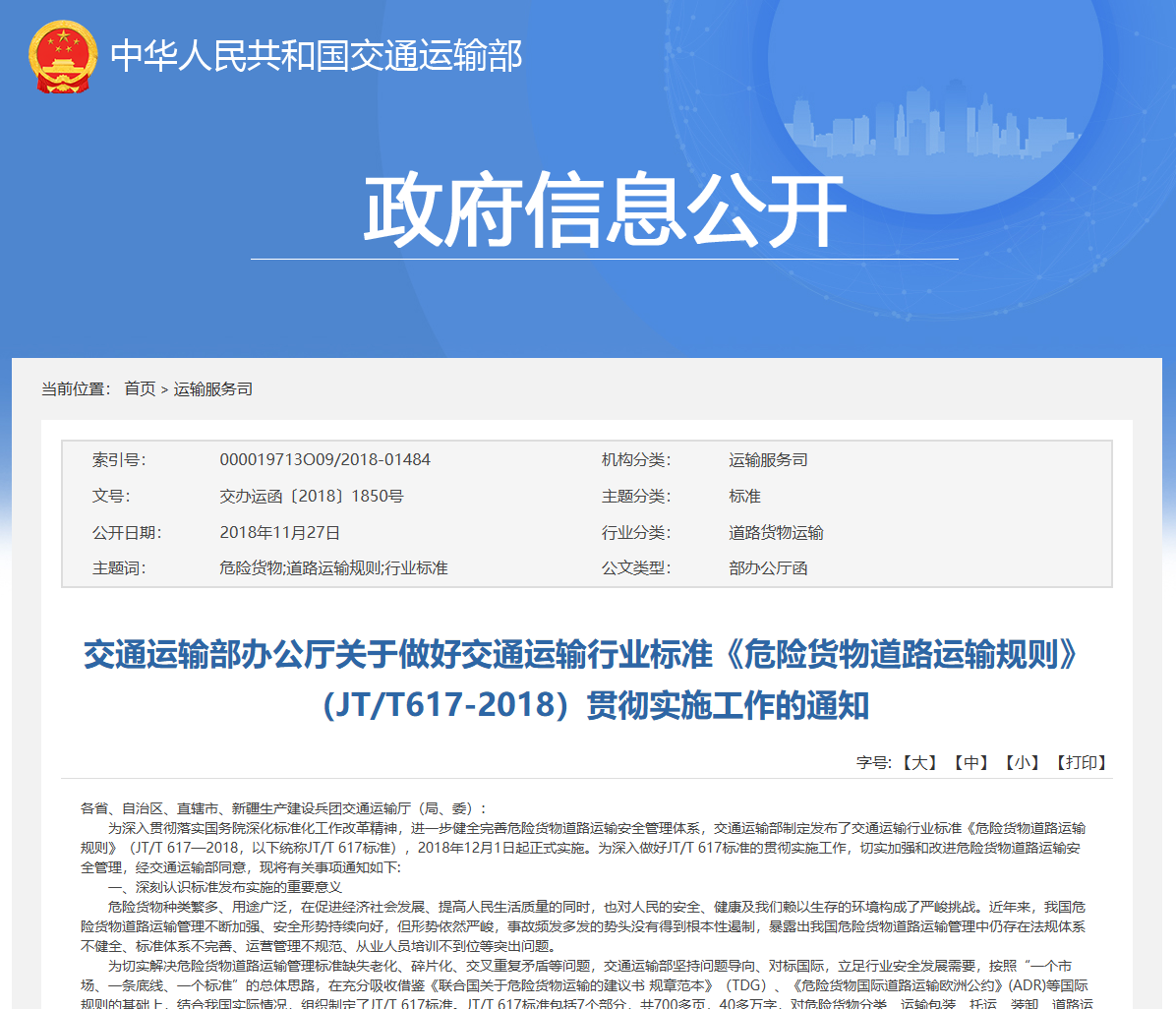
Task: Click the 打印 print button
Action: pyautogui.click(x=1082, y=763)
